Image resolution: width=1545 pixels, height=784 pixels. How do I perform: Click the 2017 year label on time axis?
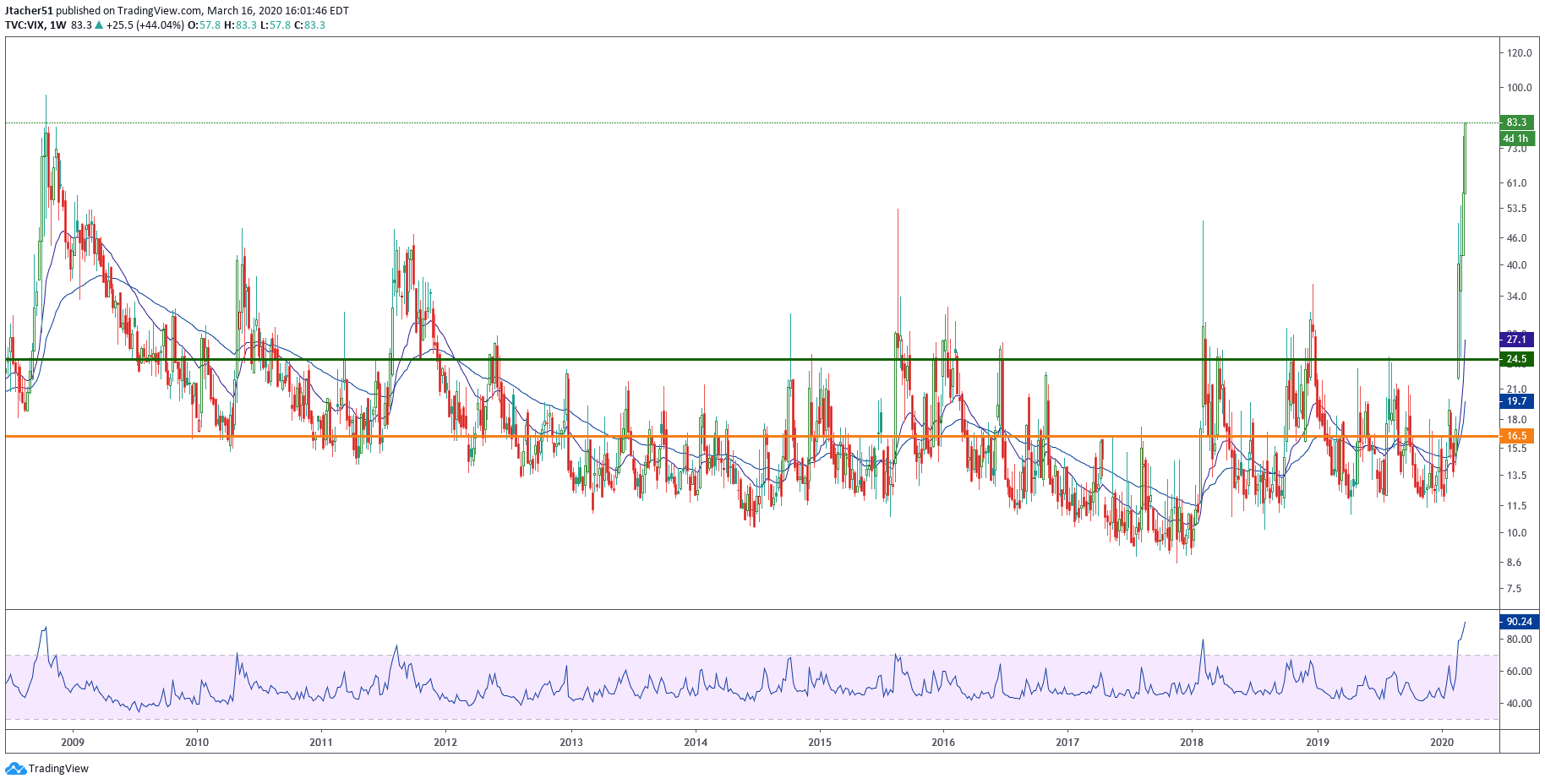coord(1067,743)
